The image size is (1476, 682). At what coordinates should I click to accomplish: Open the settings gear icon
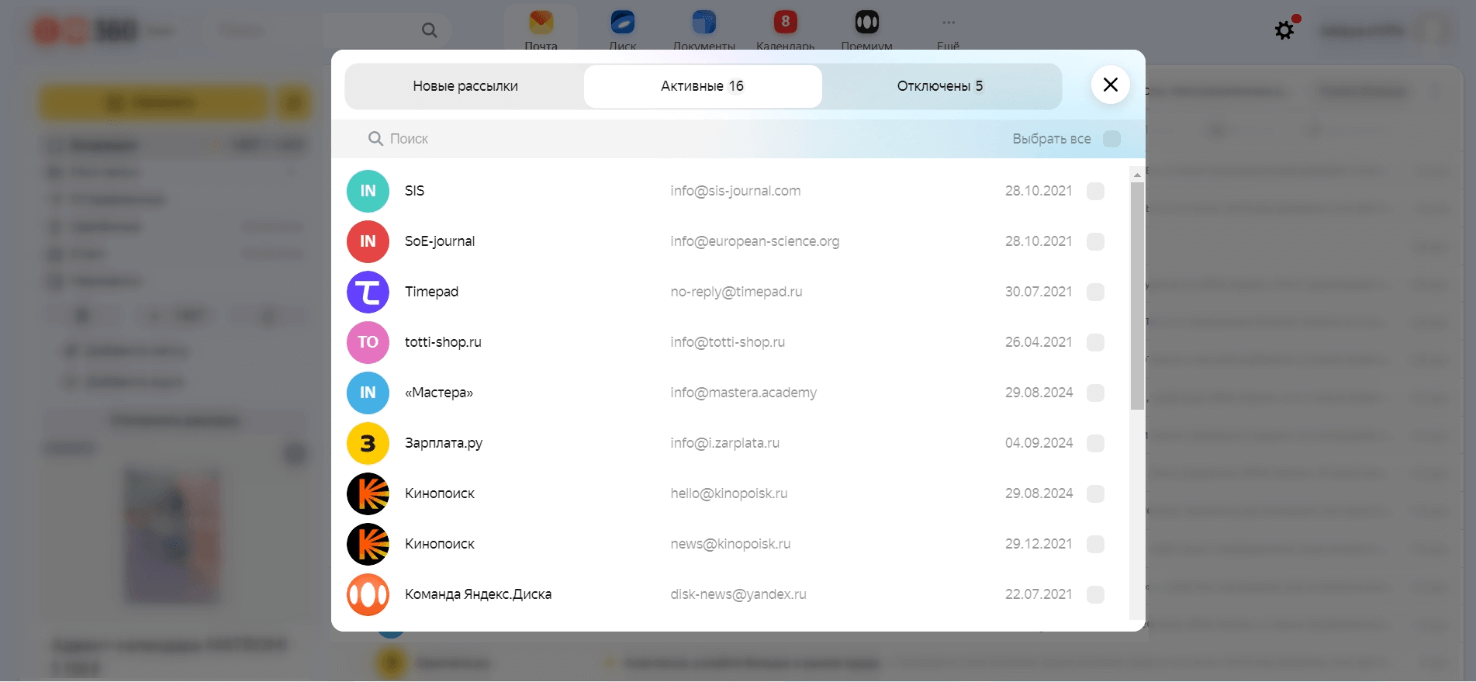click(1285, 30)
